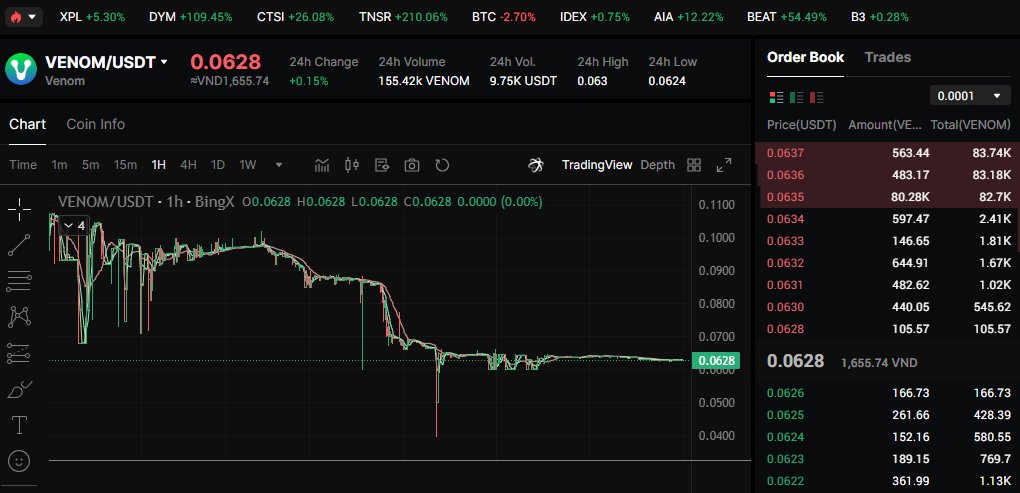The height and width of the screenshot is (493, 1020).
Task: Open the hot coins fire dropdown
Action: coord(23,17)
